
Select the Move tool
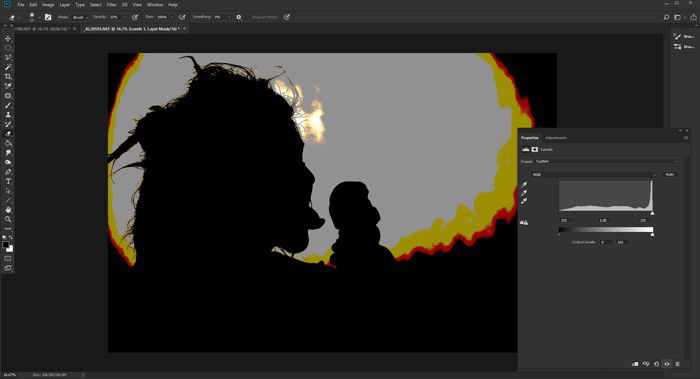pos(8,39)
